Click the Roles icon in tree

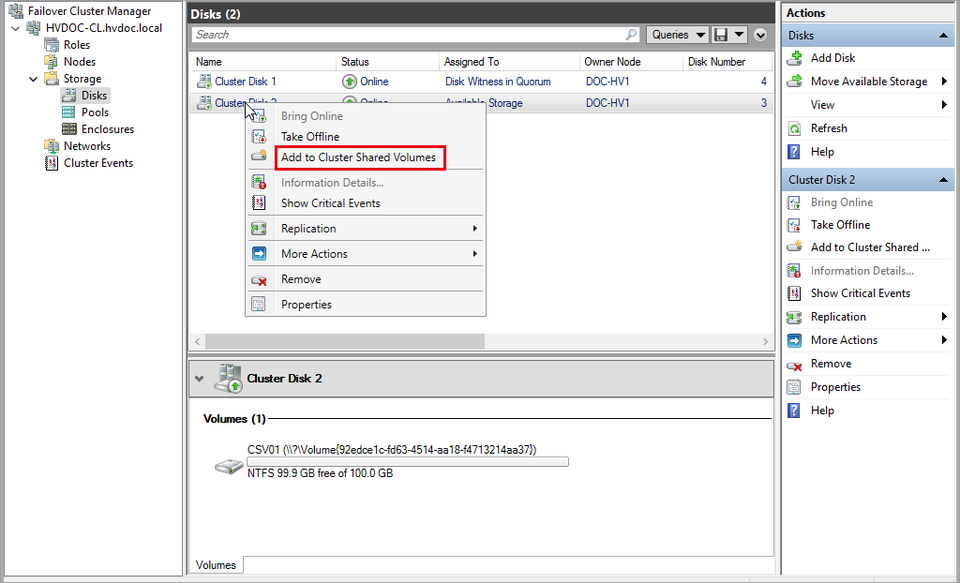tap(51, 45)
